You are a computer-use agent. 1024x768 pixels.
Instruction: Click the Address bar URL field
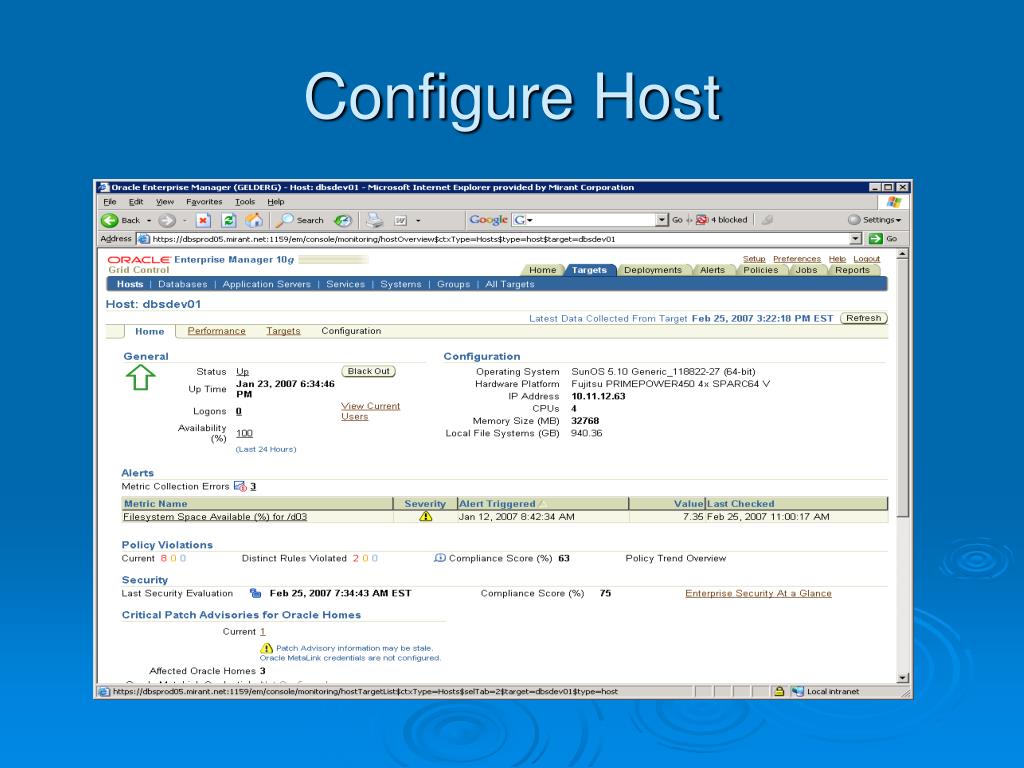501,239
